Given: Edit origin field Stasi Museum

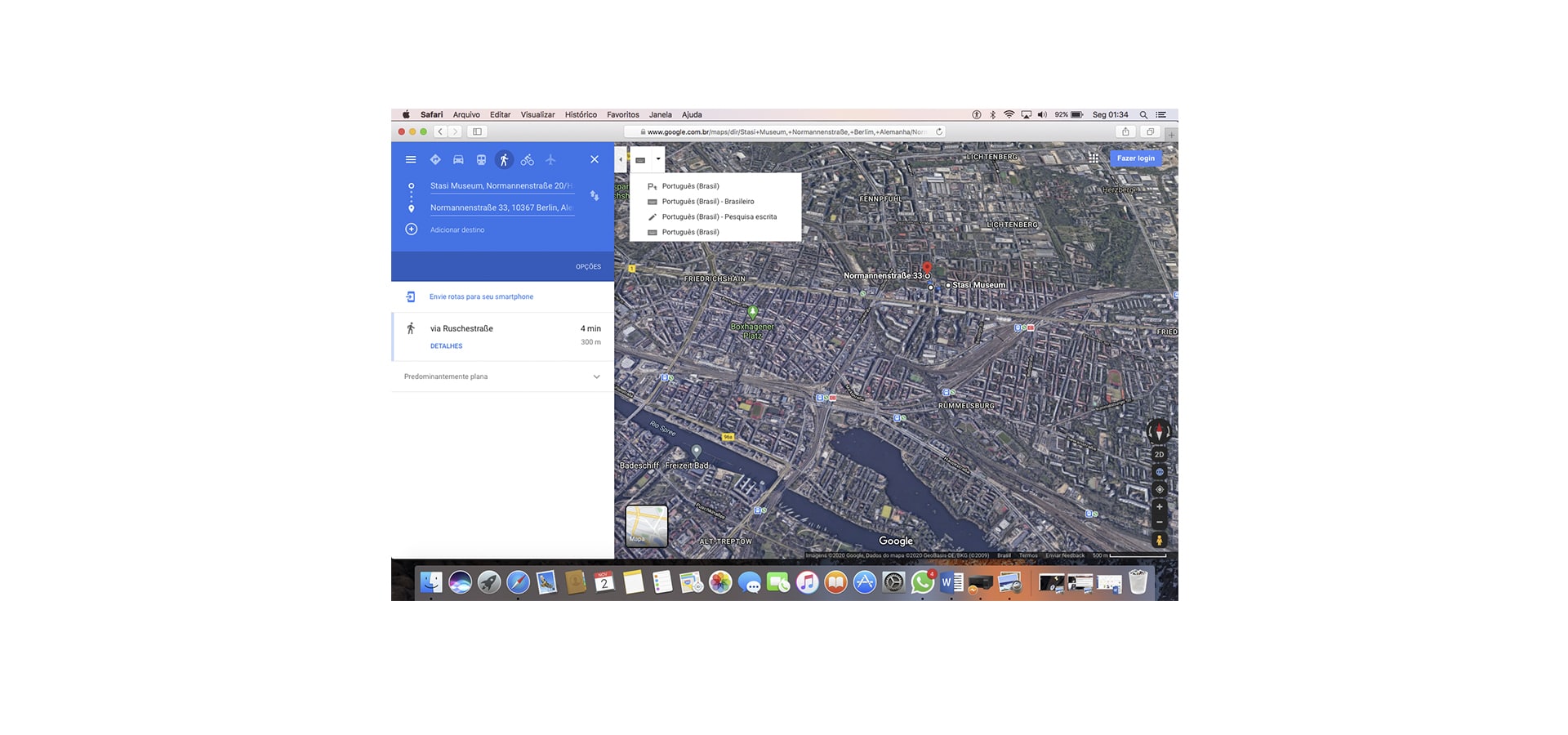Looking at the screenshot, I should pos(501,186).
